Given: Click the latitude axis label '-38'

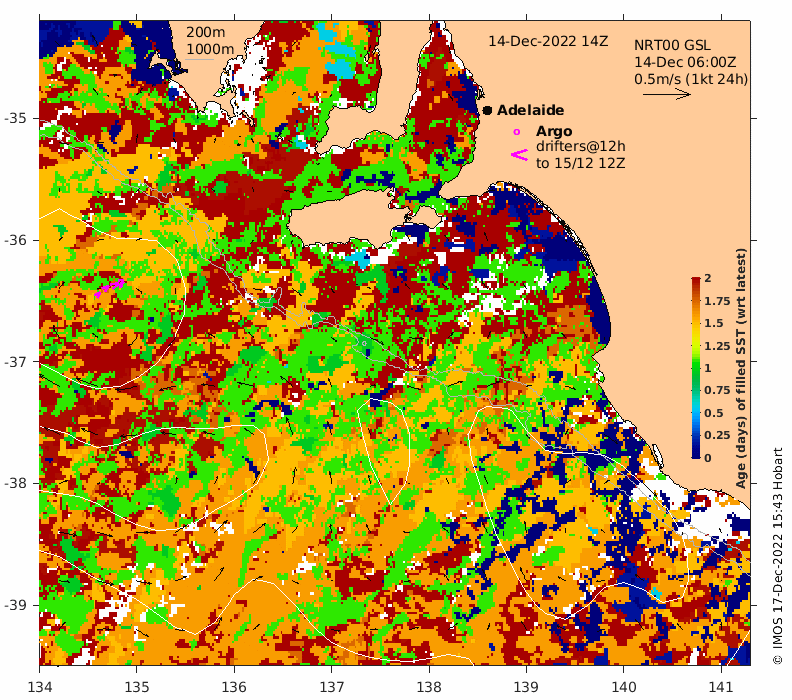Looking at the screenshot, I should pos(15,483).
